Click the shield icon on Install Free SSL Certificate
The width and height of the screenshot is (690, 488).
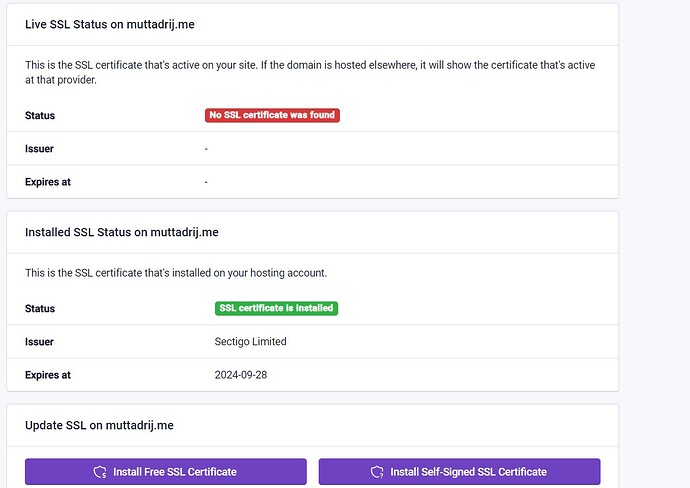[99, 472]
